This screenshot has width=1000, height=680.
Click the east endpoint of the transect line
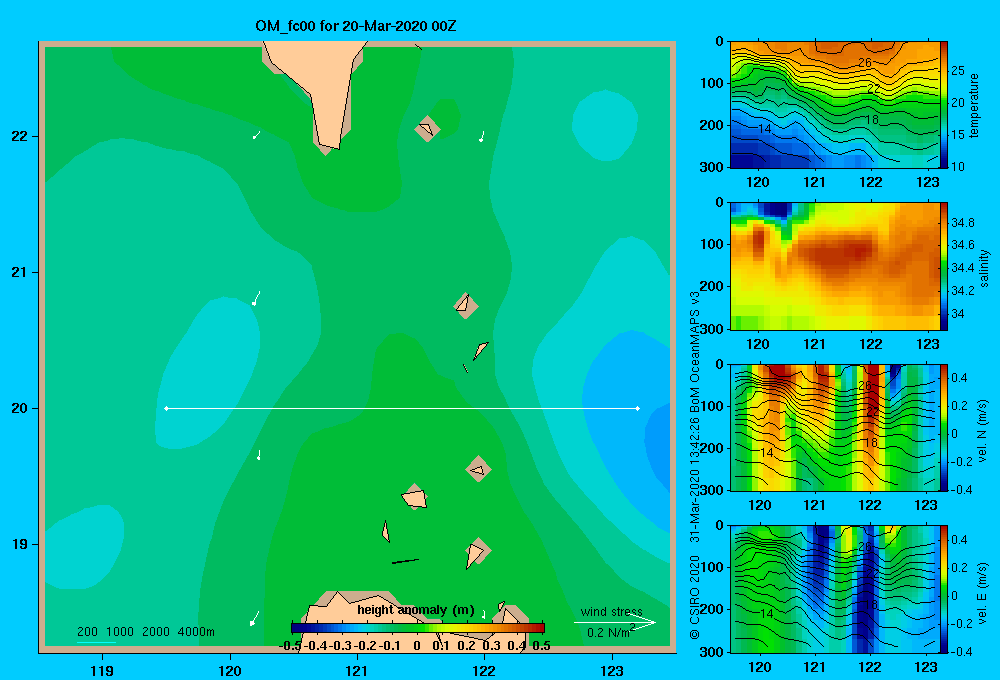coord(638,408)
